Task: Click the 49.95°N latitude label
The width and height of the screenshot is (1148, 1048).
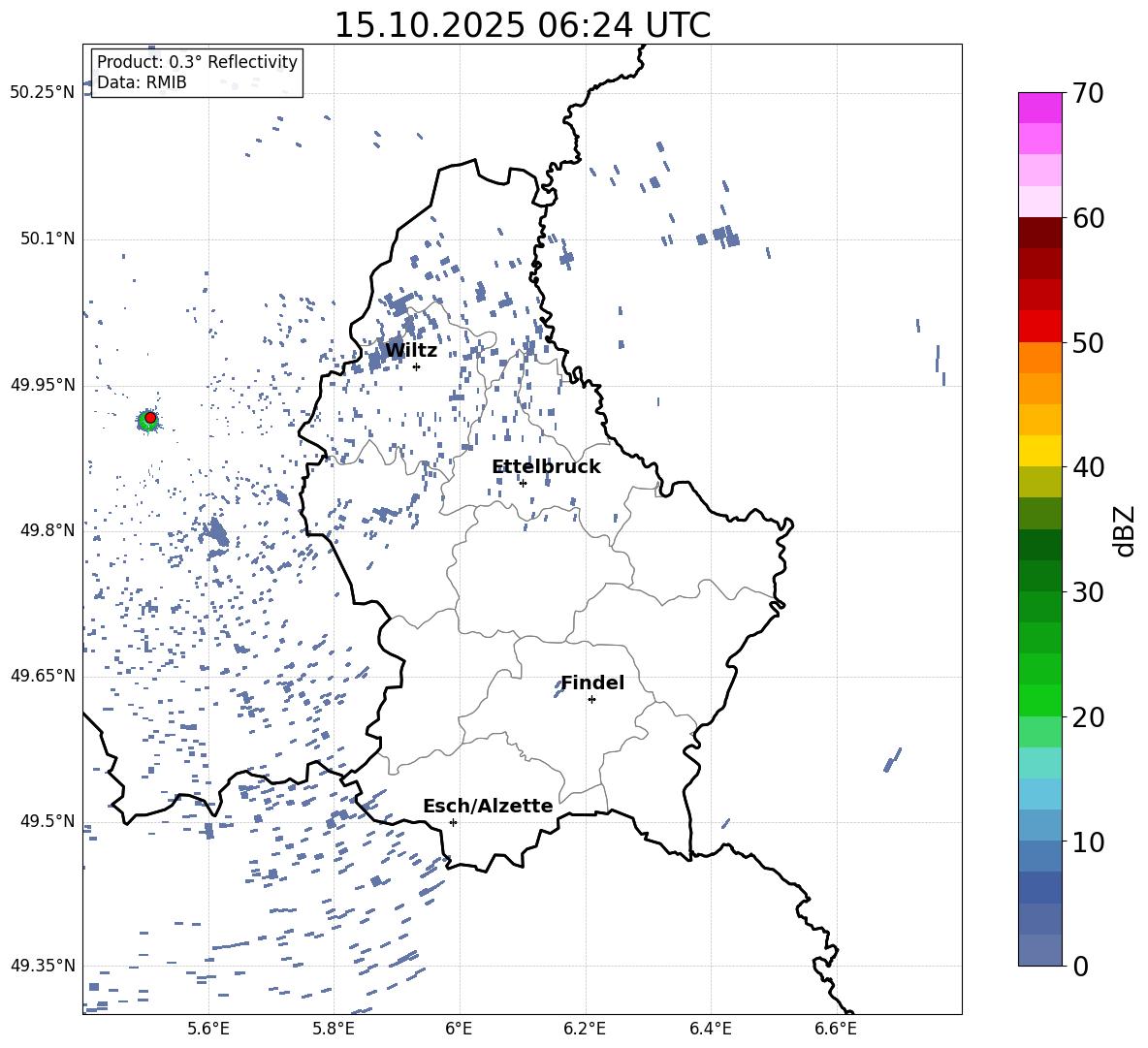Action: pos(43,385)
